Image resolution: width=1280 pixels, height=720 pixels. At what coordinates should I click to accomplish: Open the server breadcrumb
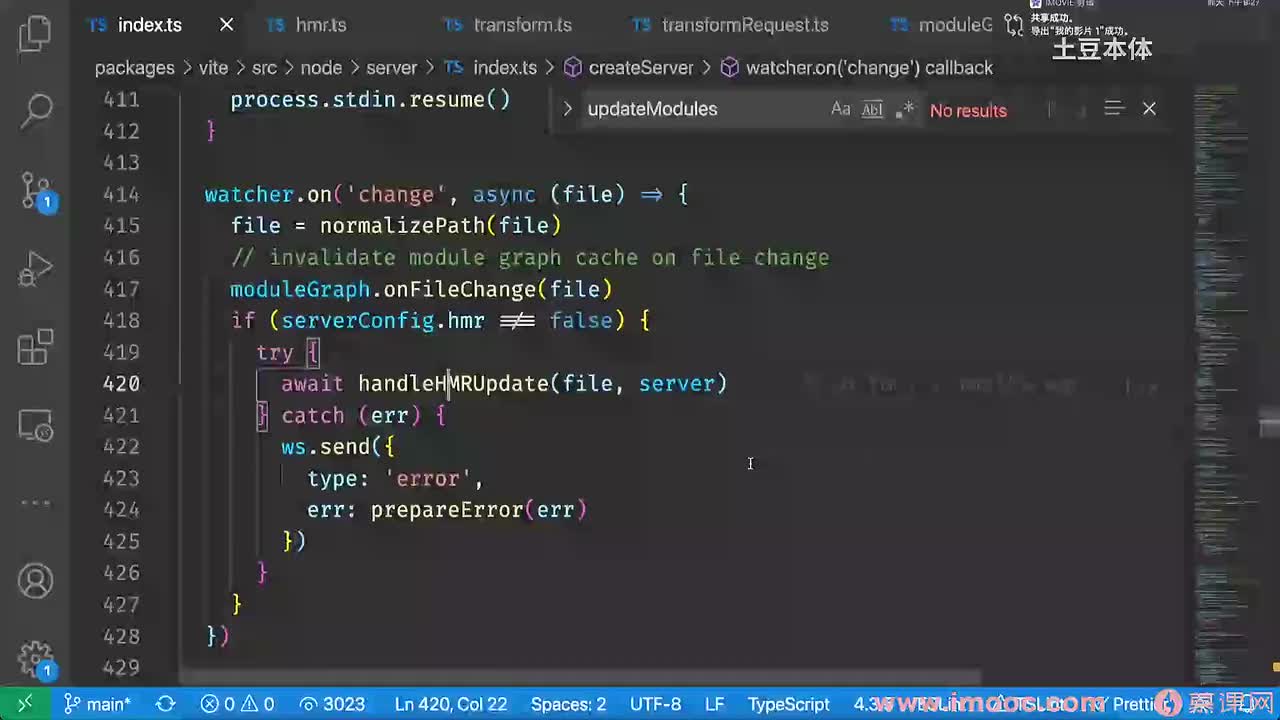click(391, 68)
